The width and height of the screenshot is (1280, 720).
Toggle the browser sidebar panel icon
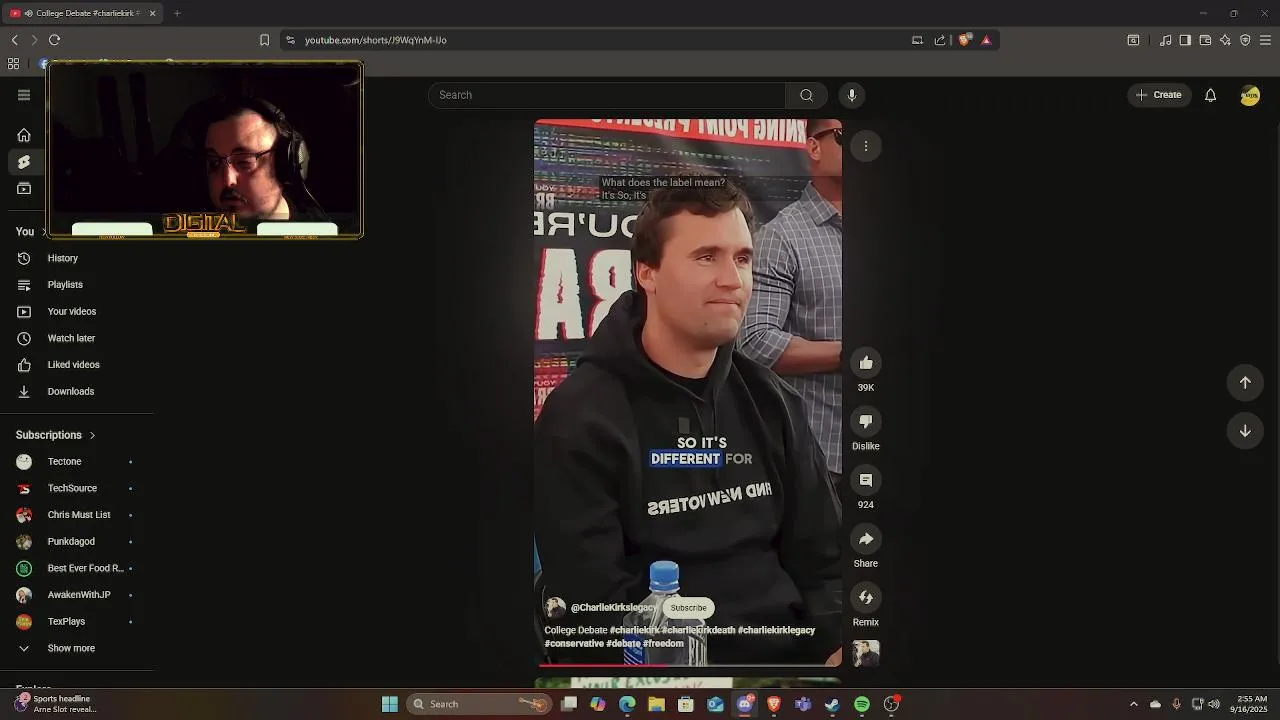pos(1185,40)
